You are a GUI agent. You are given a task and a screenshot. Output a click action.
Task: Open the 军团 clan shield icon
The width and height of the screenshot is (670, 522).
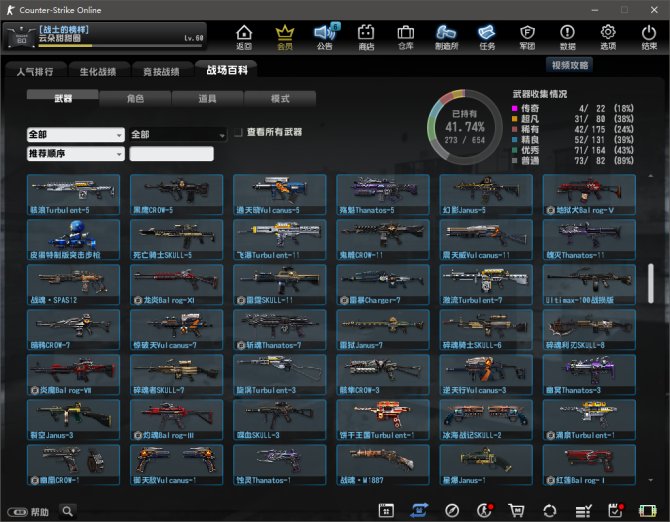click(527, 37)
